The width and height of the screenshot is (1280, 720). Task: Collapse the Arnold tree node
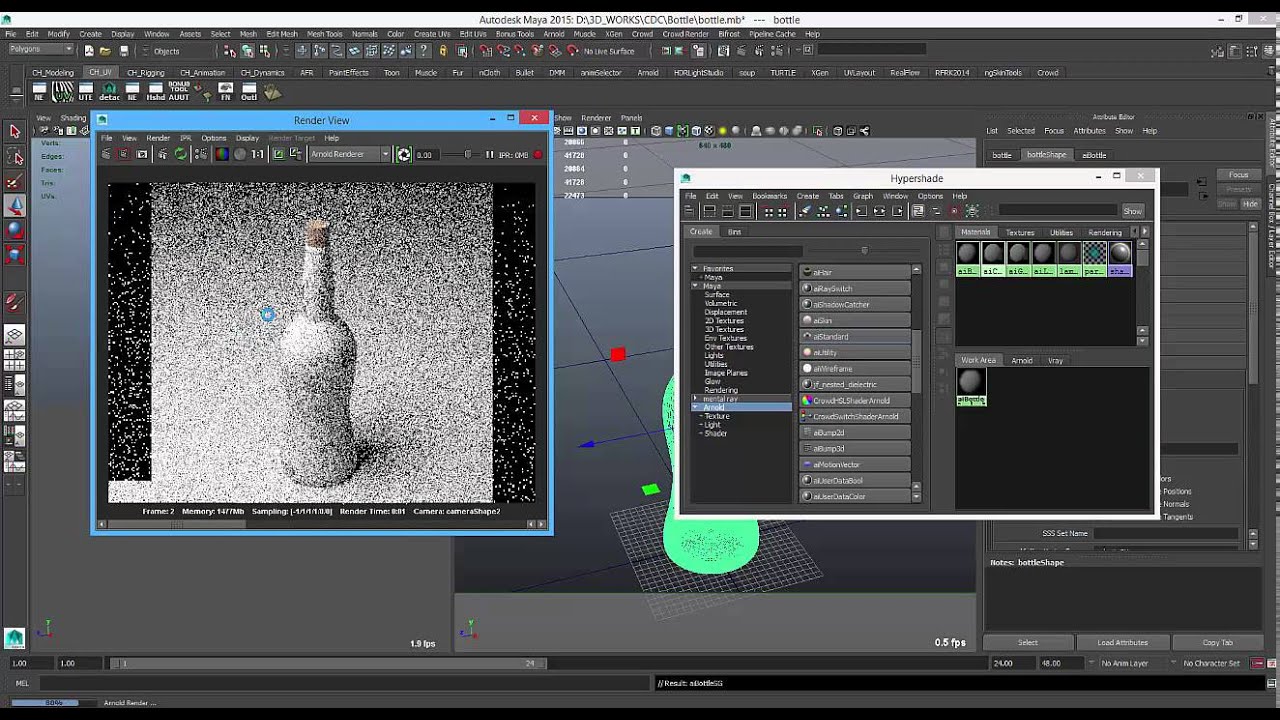click(x=695, y=408)
